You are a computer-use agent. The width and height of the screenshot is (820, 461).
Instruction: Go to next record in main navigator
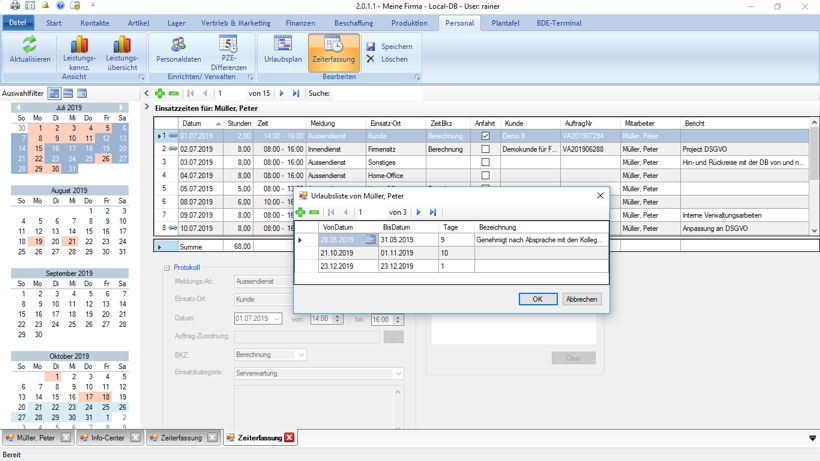coord(281,93)
